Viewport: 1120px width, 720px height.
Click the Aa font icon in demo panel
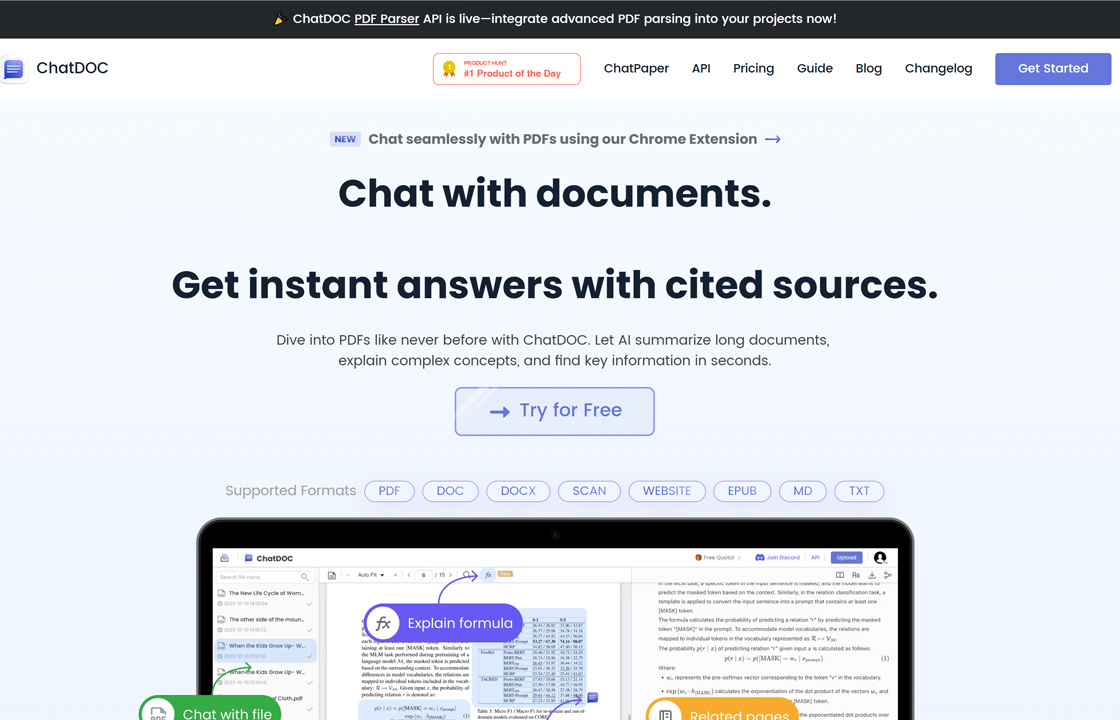[856, 575]
